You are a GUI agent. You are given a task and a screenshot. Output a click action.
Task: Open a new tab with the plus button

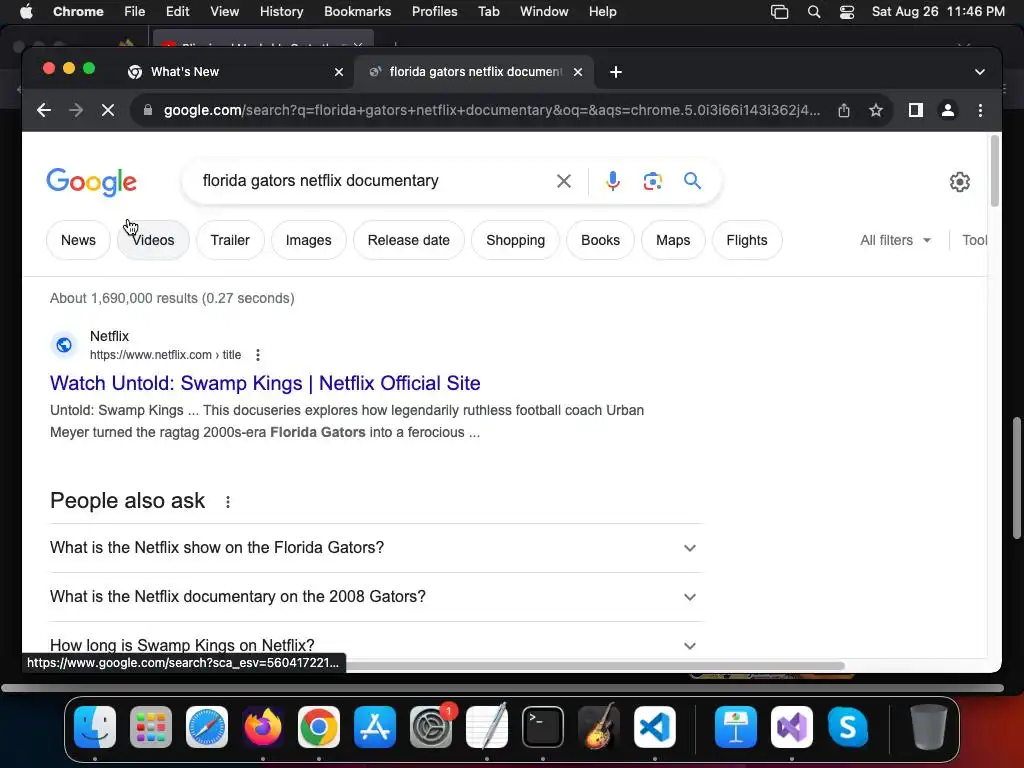pos(615,72)
